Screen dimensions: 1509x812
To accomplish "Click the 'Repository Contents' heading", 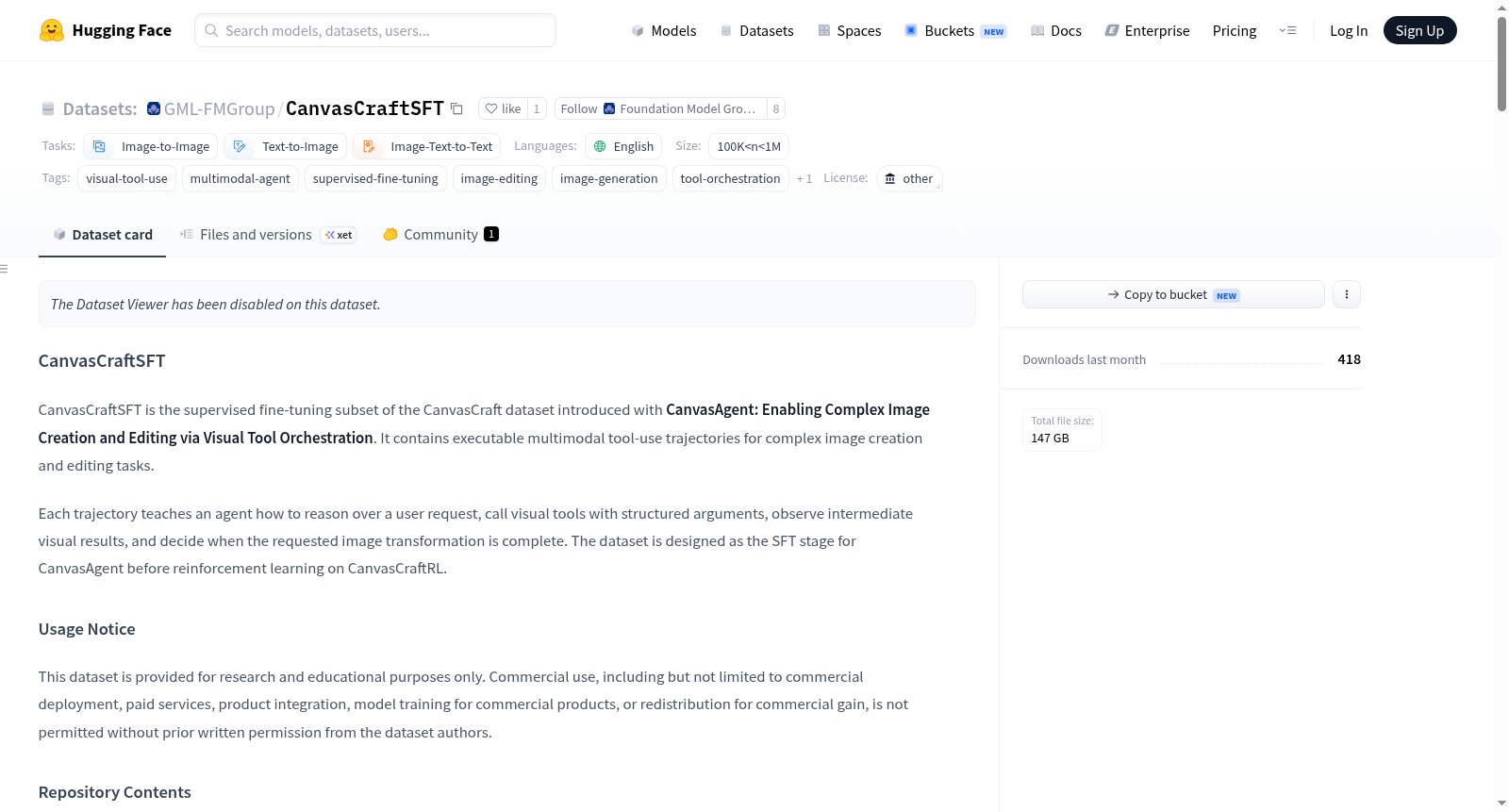I will (115, 792).
